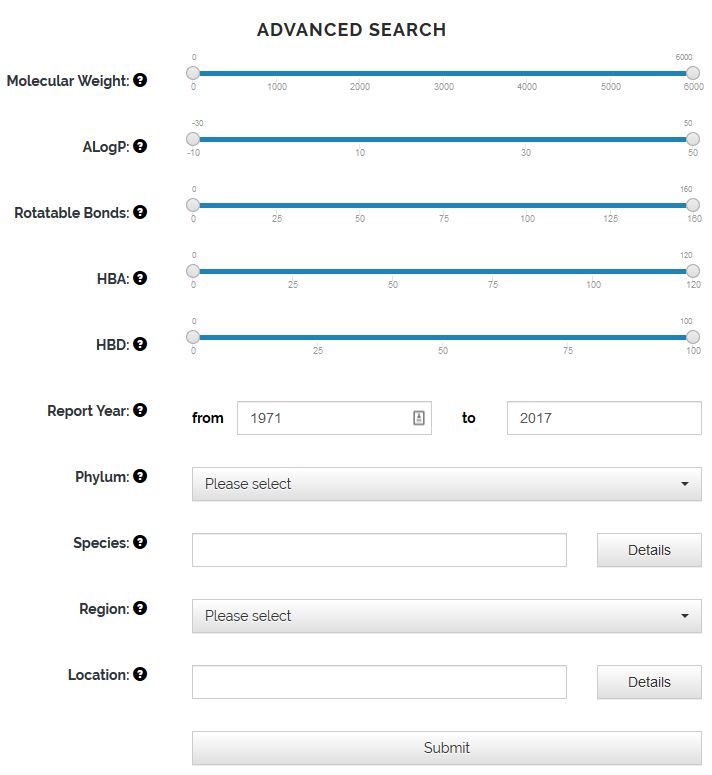The width and height of the screenshot is (712, 775).
Task: Click the Region help icon
Action: [x=140, y=608]
